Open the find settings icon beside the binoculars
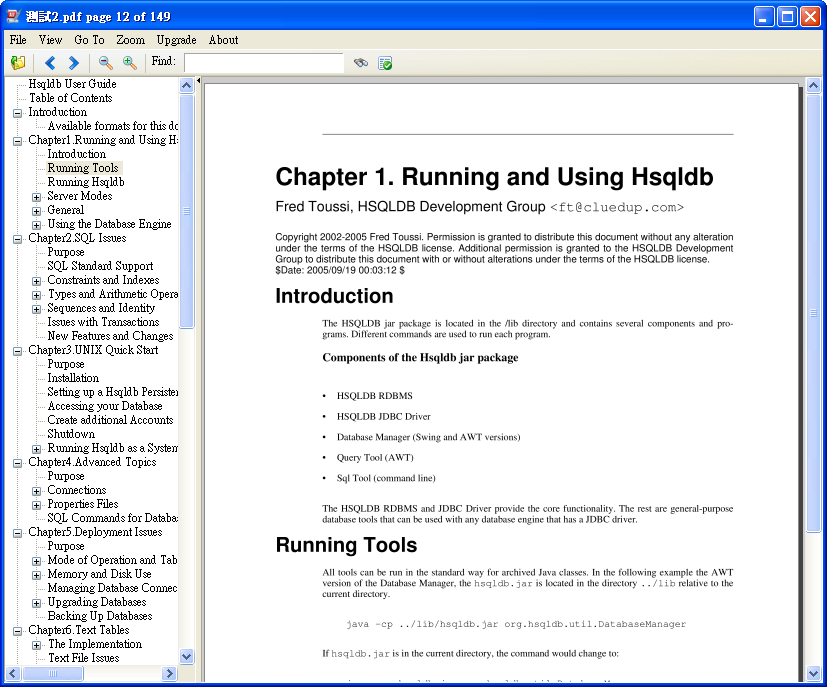This screenshot has width=827, height=687. (384, 62)
